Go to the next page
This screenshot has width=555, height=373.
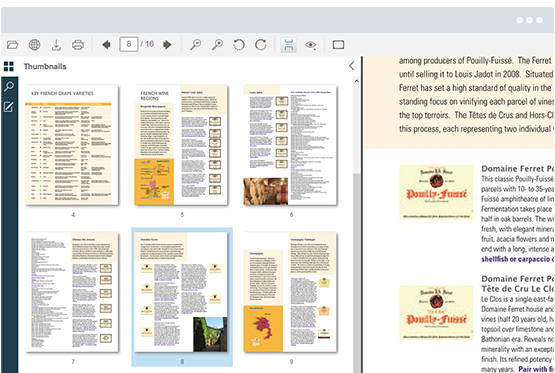click(x=167, y=45)
